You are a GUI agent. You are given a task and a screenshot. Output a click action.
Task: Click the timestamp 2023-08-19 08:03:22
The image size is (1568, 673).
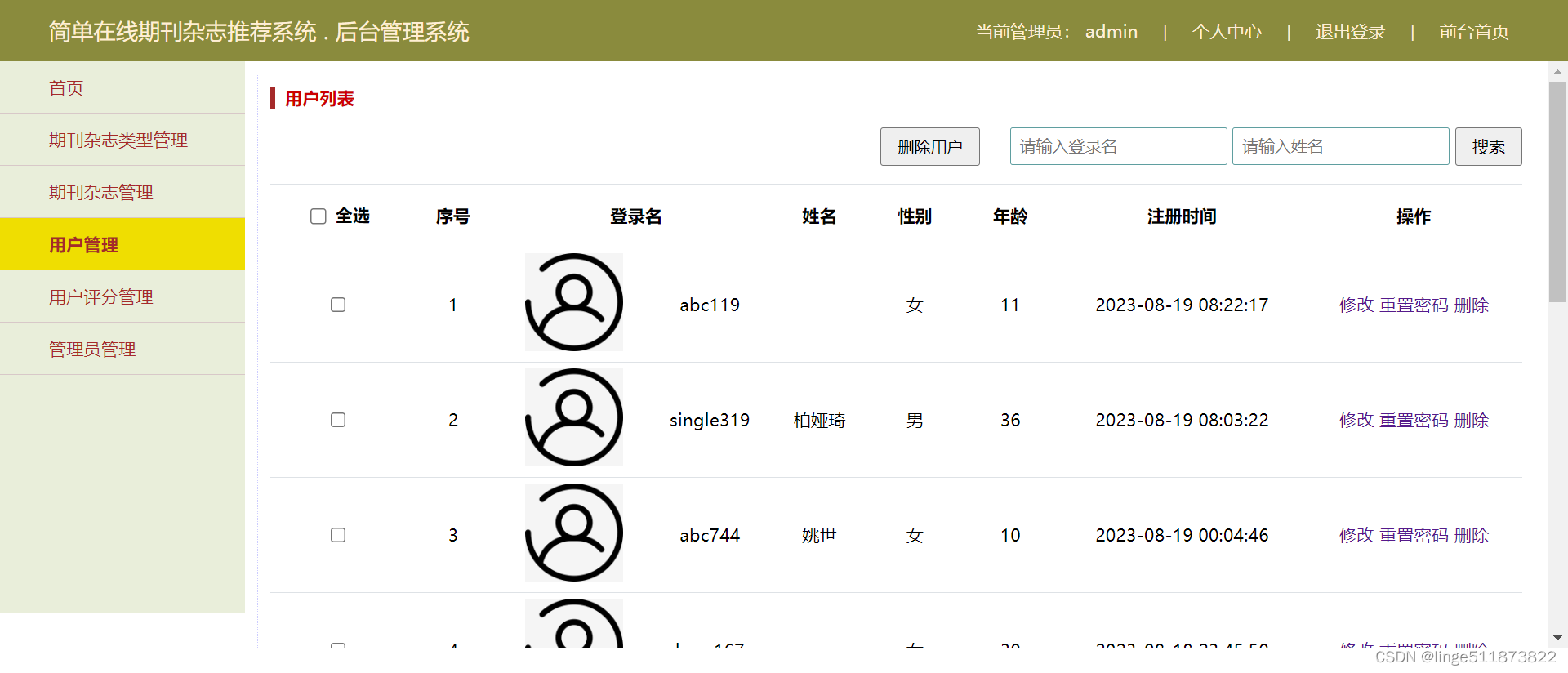[x=1182, y=420]
